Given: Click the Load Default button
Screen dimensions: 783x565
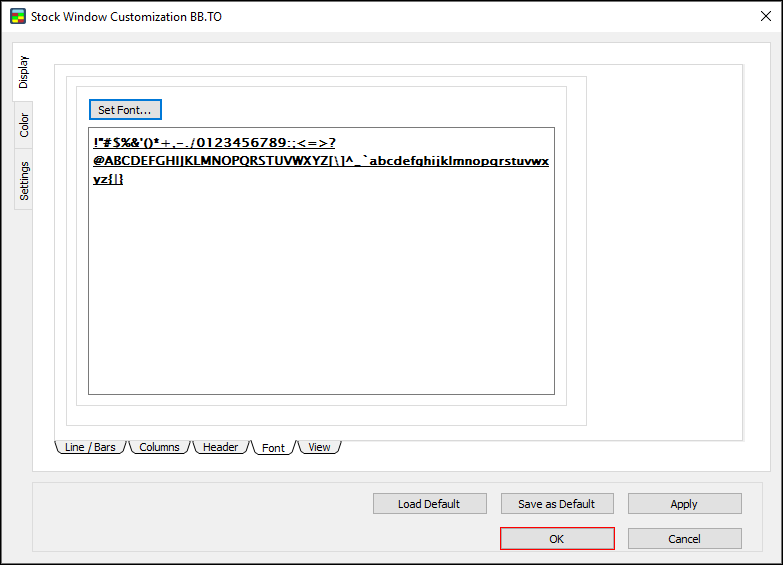Looking at the screenshot, I should tap(429, 504).
